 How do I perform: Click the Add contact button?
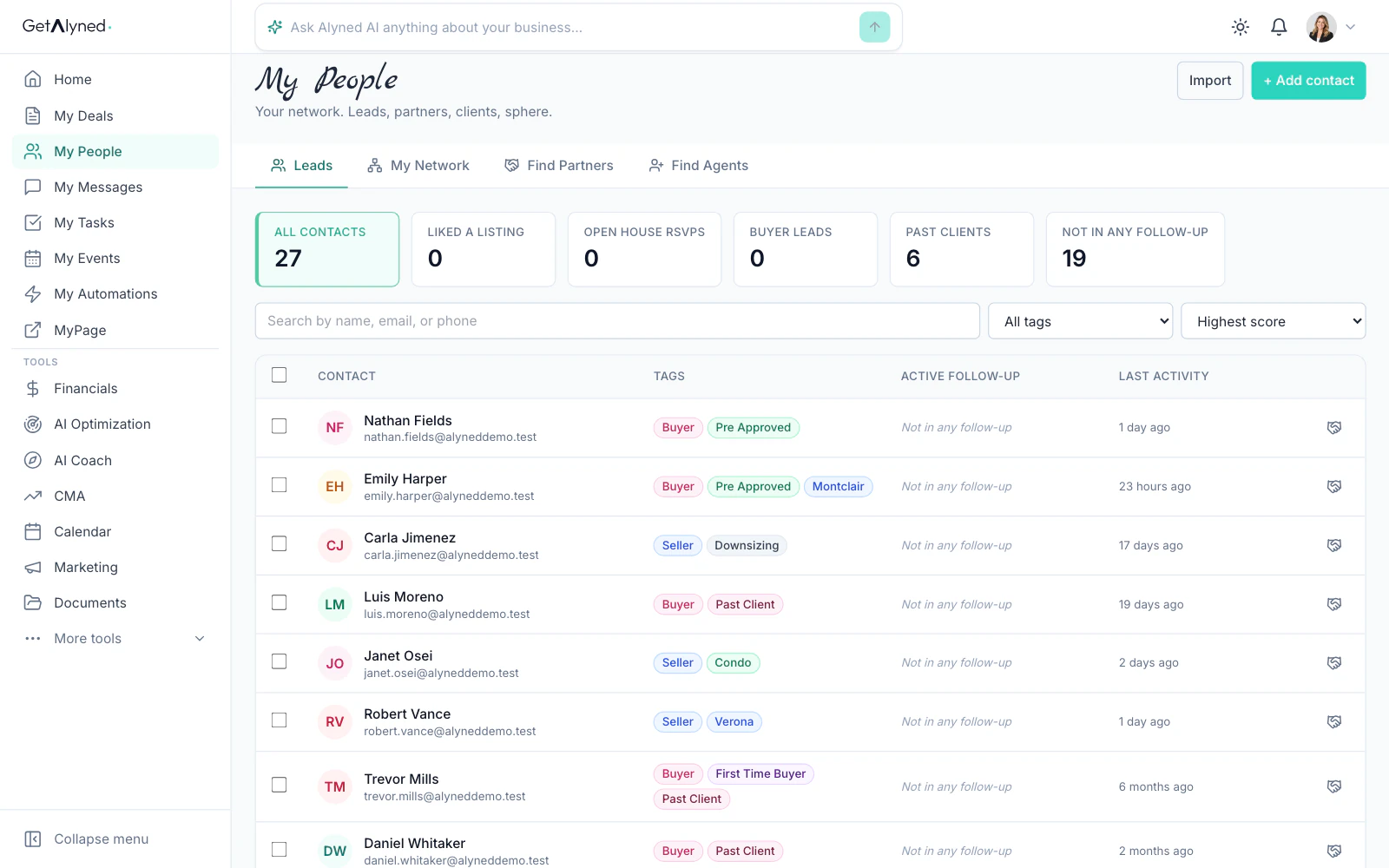[1308, 81]
